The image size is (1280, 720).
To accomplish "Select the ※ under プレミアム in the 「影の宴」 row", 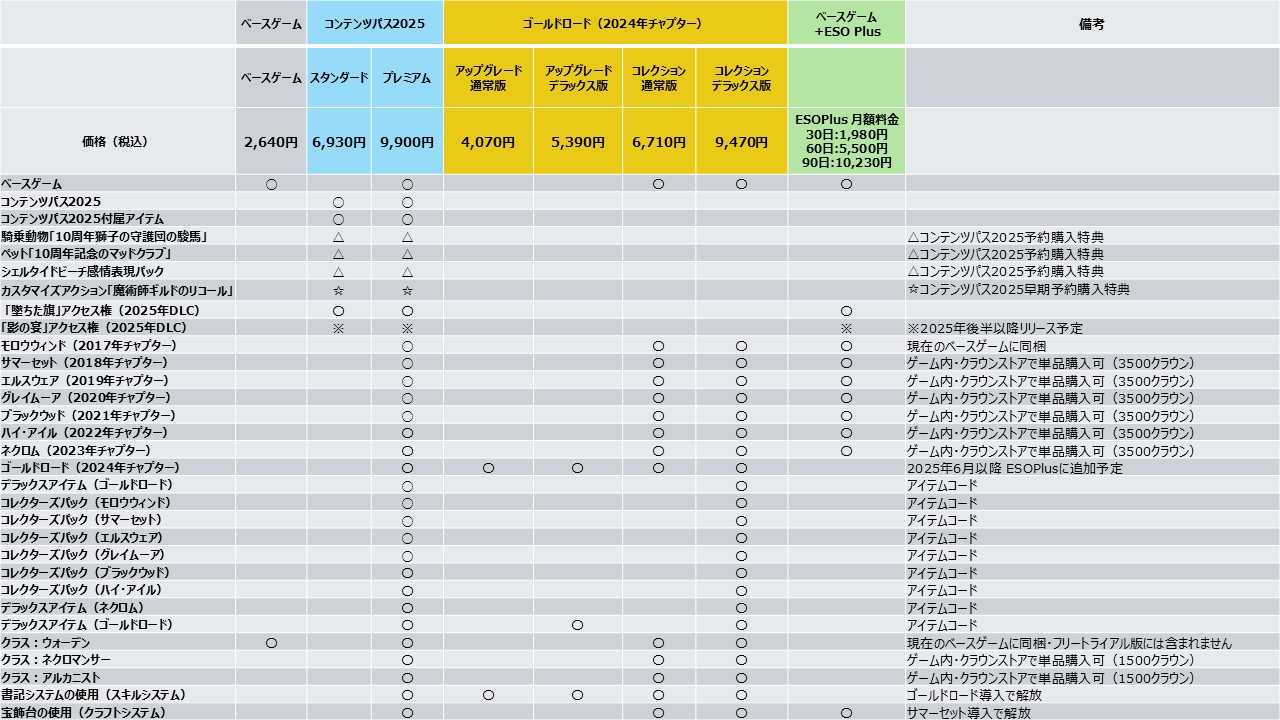I will (407, 328).
